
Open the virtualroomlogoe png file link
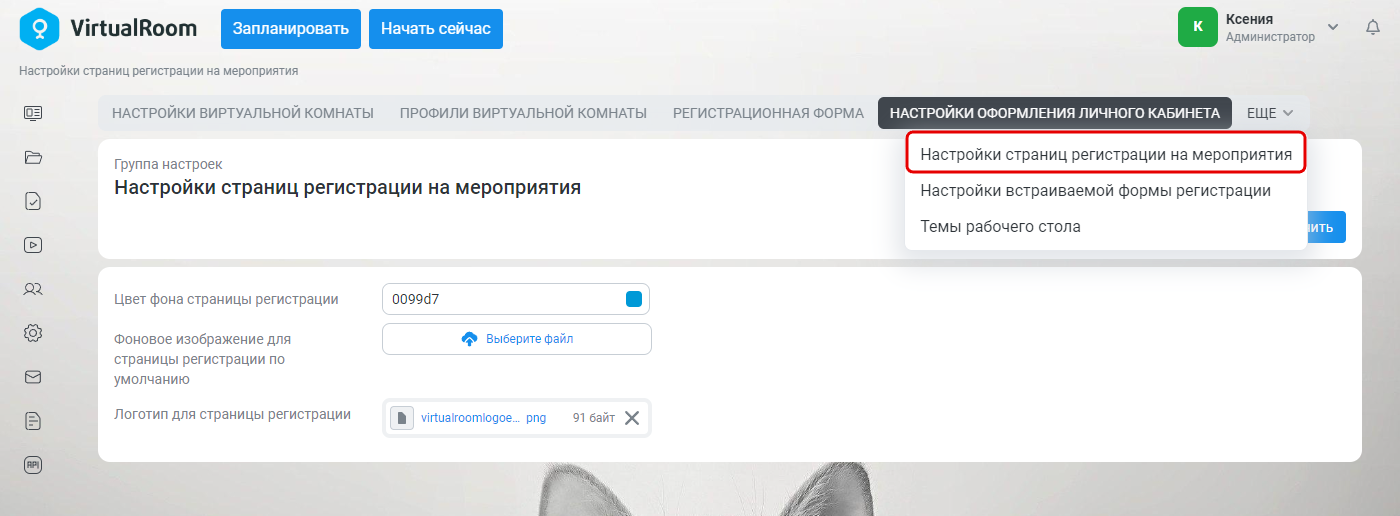point(484,418)
